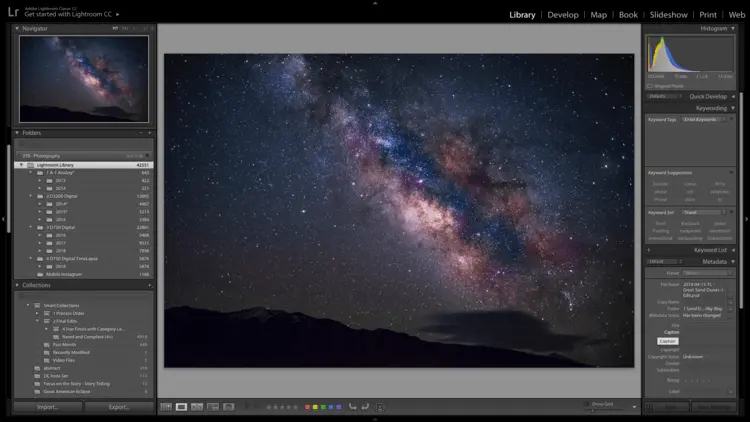Image resolution: width=750 pixels, height=422 pixels.
Task: Click the Export button
Action: [119, 407]
